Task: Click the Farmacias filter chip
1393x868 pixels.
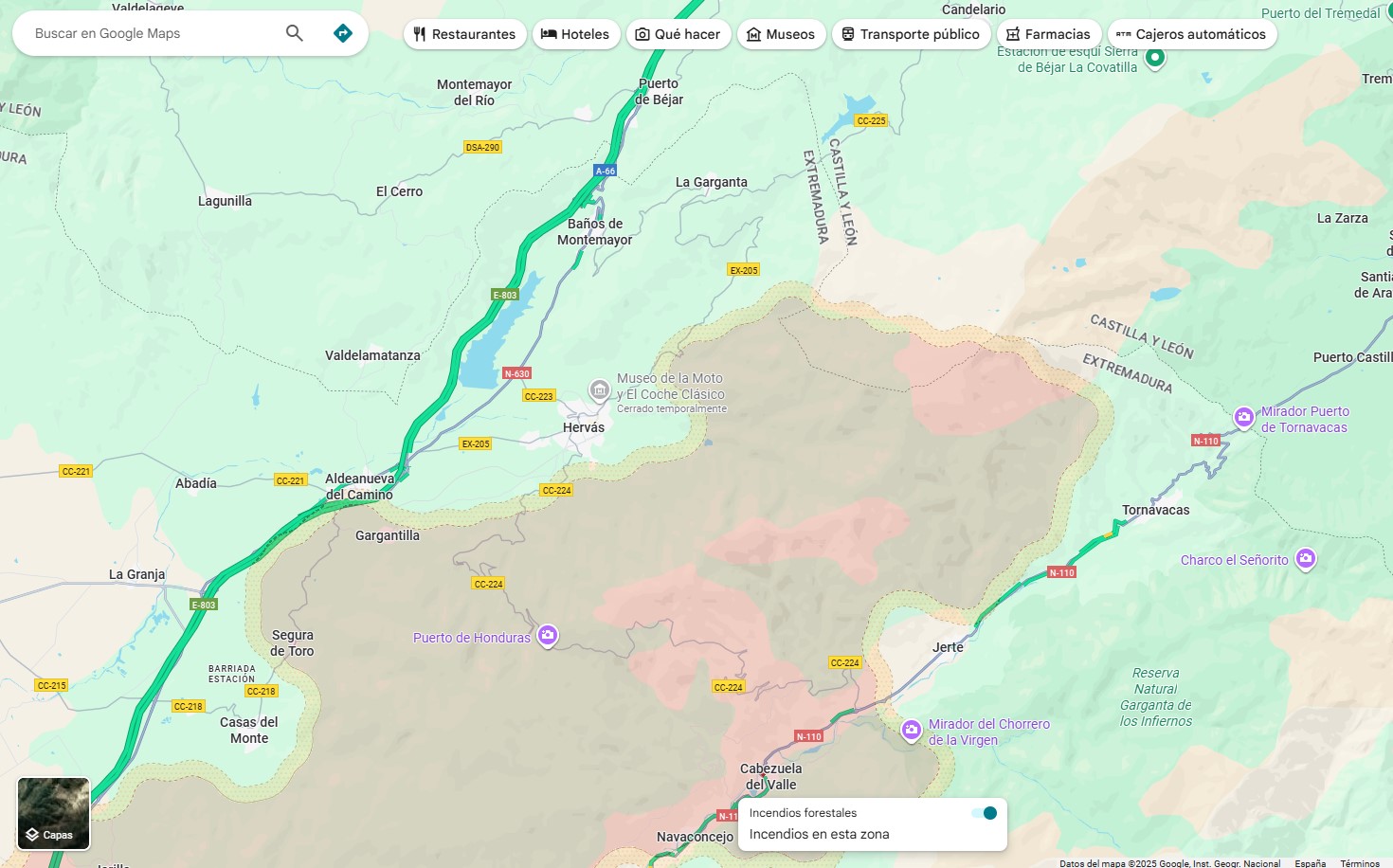Action: (1049, 34)
